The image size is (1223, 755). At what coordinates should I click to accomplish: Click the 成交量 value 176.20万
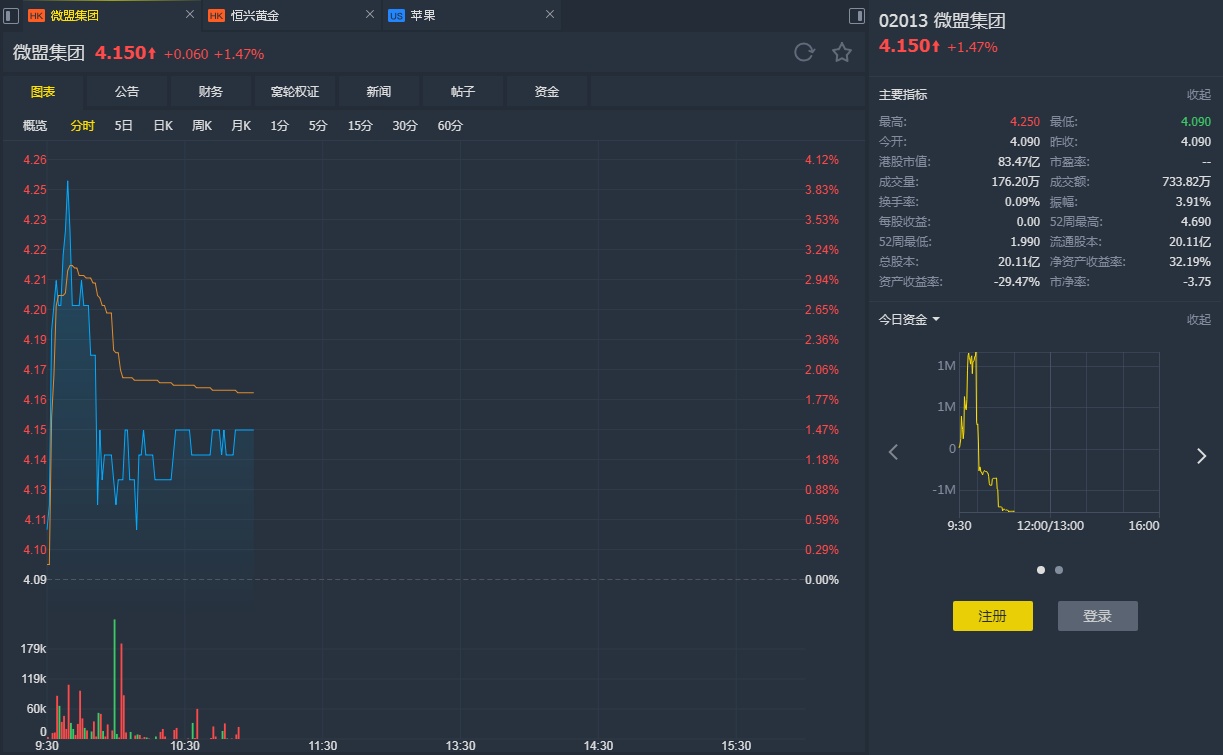pos(1016,182)
